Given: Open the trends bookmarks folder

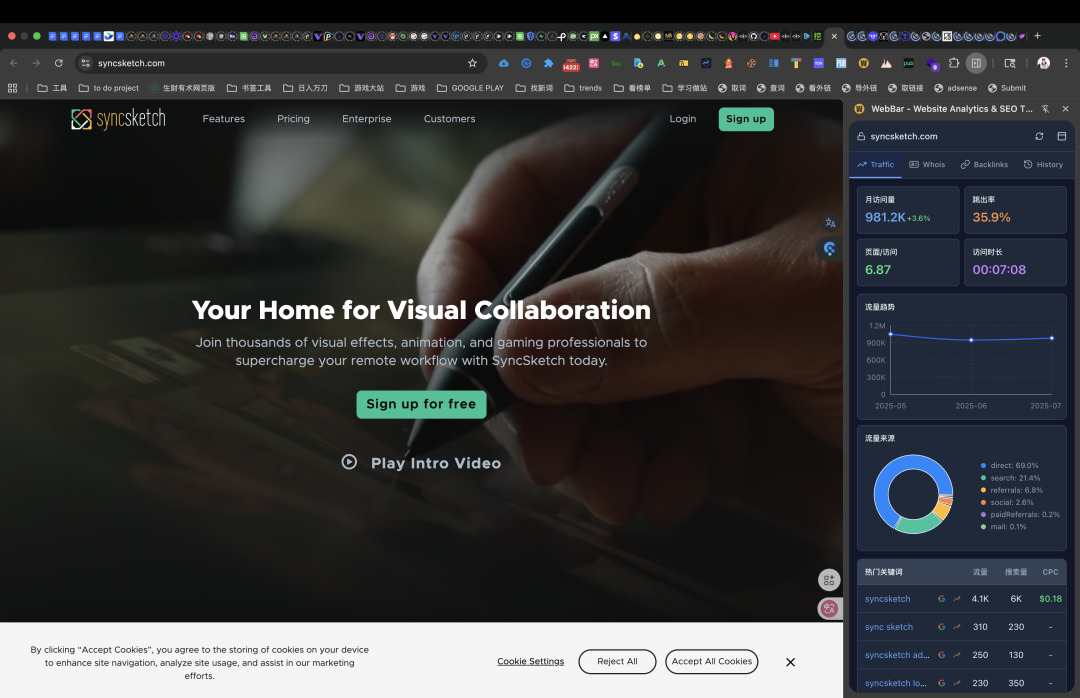Looking at the screenshot, I should point(583,88).
